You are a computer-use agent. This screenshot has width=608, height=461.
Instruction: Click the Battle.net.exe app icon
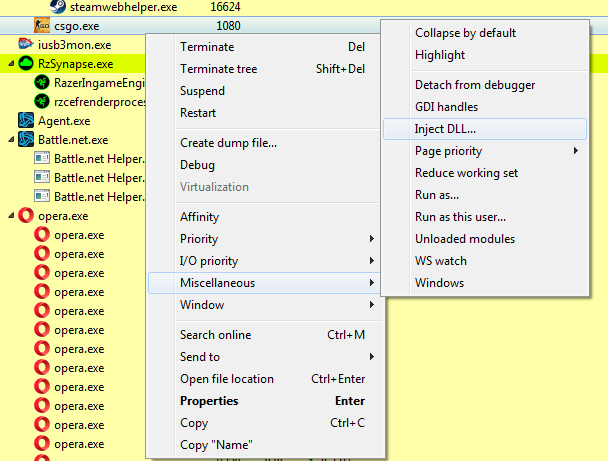click(x=26, y=140)
